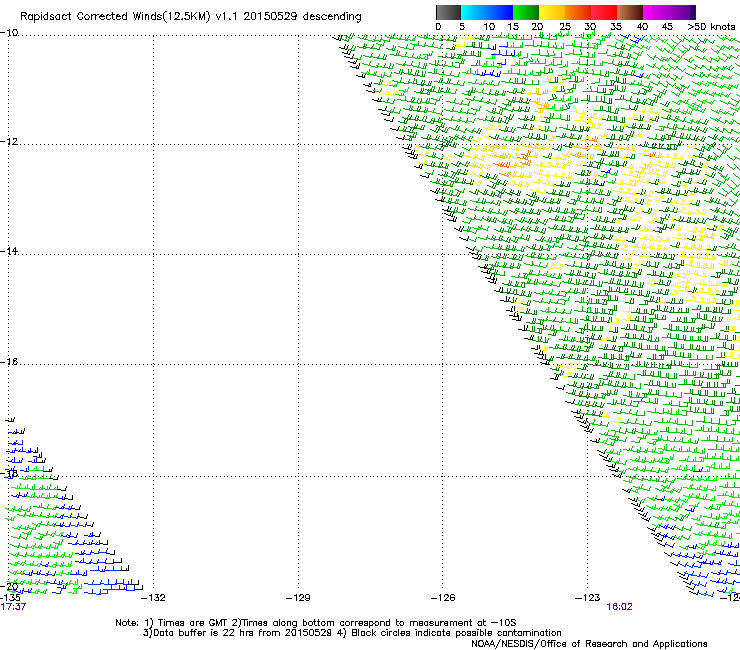Click legend tick label 25

click(x=565, y=27)
